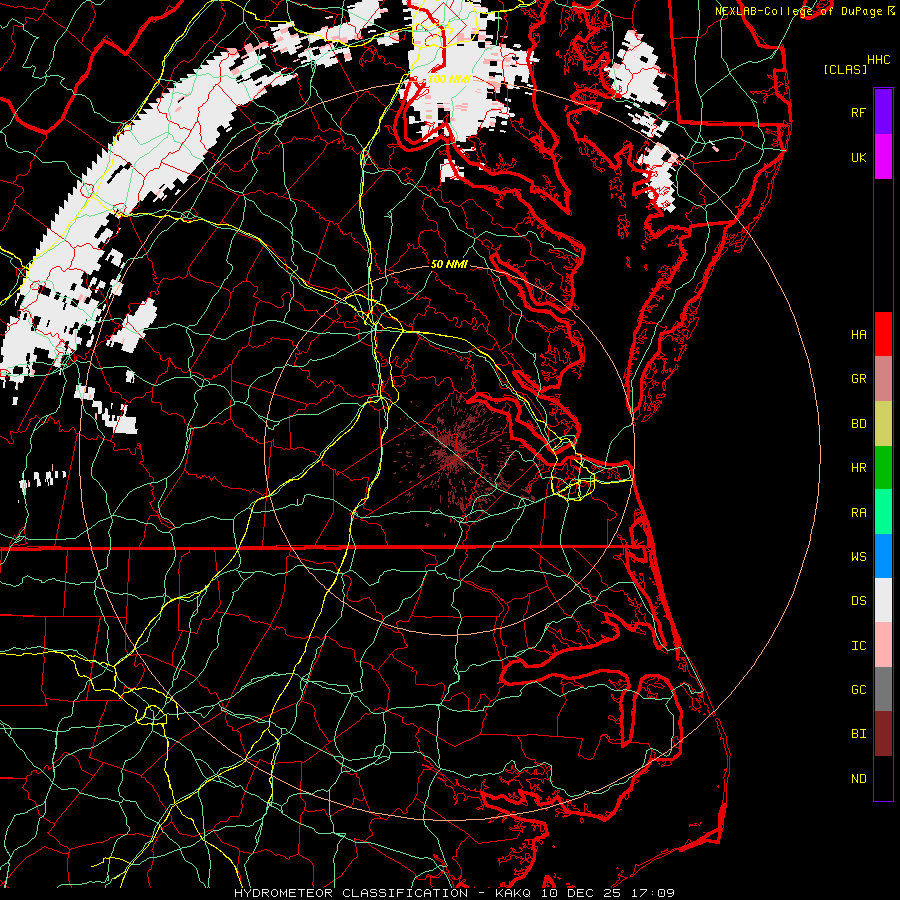The height and width of the screenshot is (900, 900).
Task: Click the RF purple legend swatch
Action: point(883,112)
